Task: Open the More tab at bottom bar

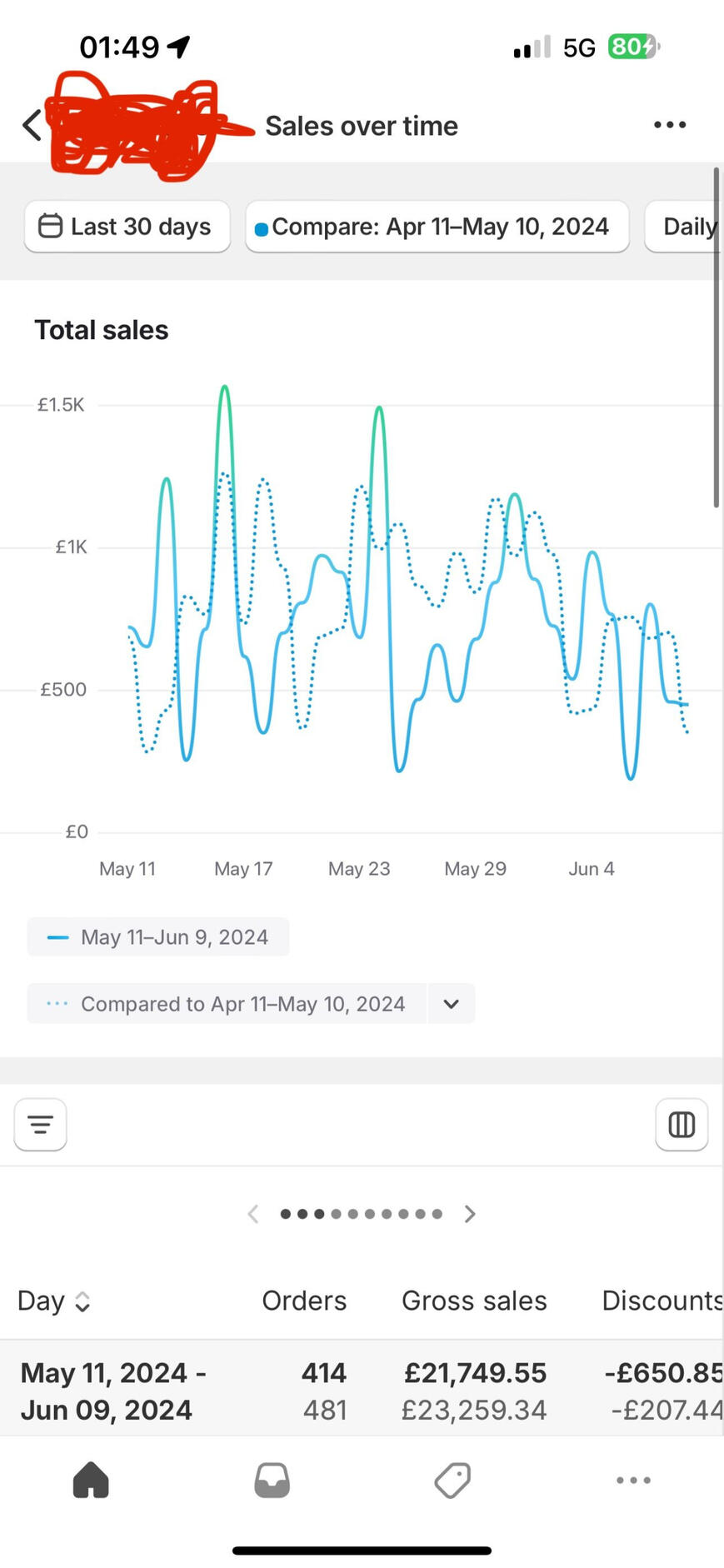Action: click(633, 1481)
